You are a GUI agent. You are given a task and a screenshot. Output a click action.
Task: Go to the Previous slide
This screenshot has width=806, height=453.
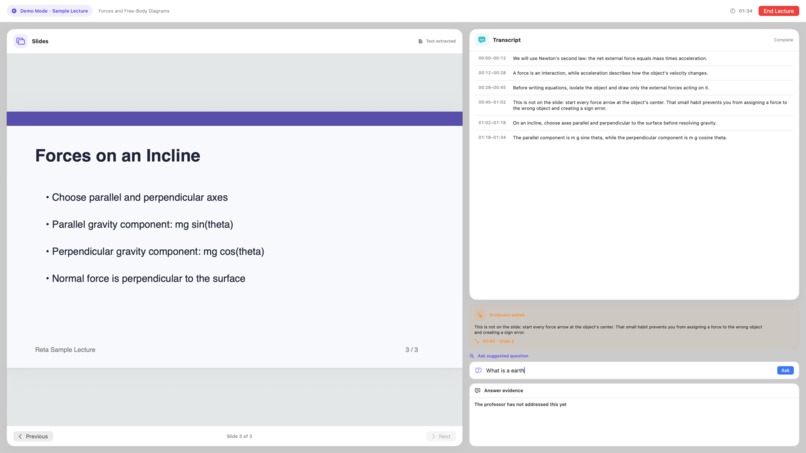[33, 436]
